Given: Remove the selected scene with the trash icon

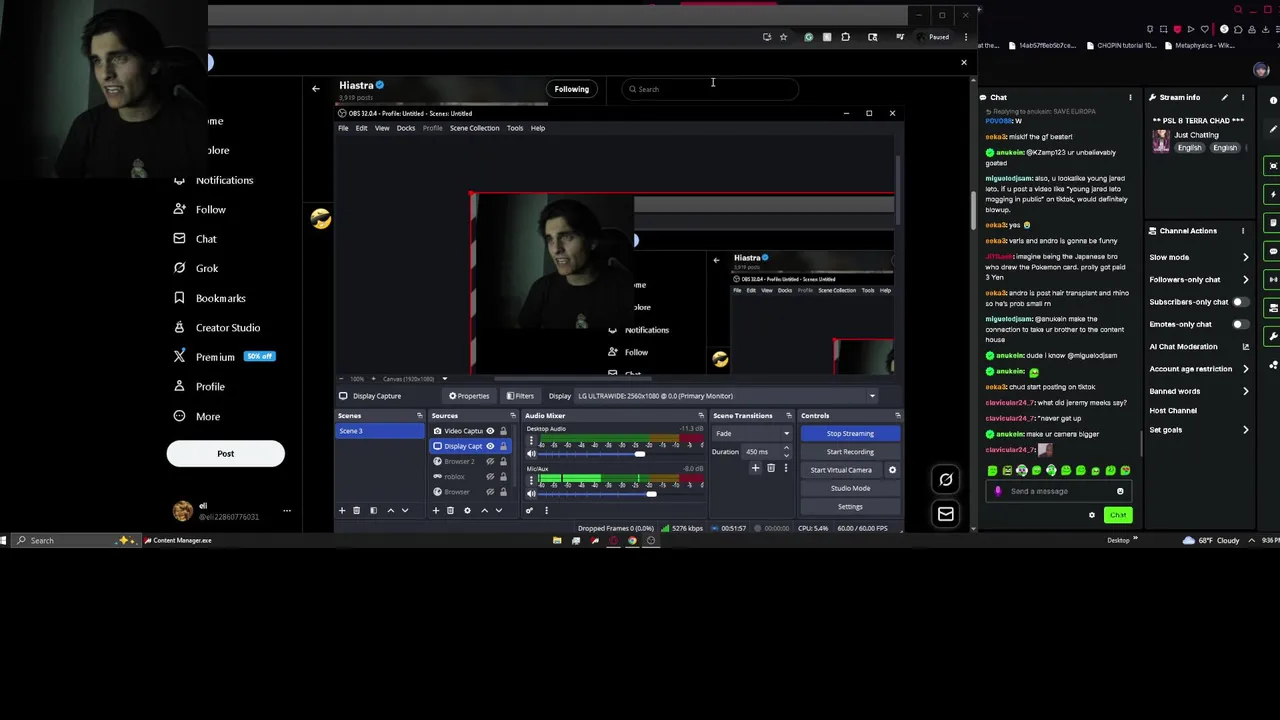Looking at the screenshot, I should click(x=356, y=511).
